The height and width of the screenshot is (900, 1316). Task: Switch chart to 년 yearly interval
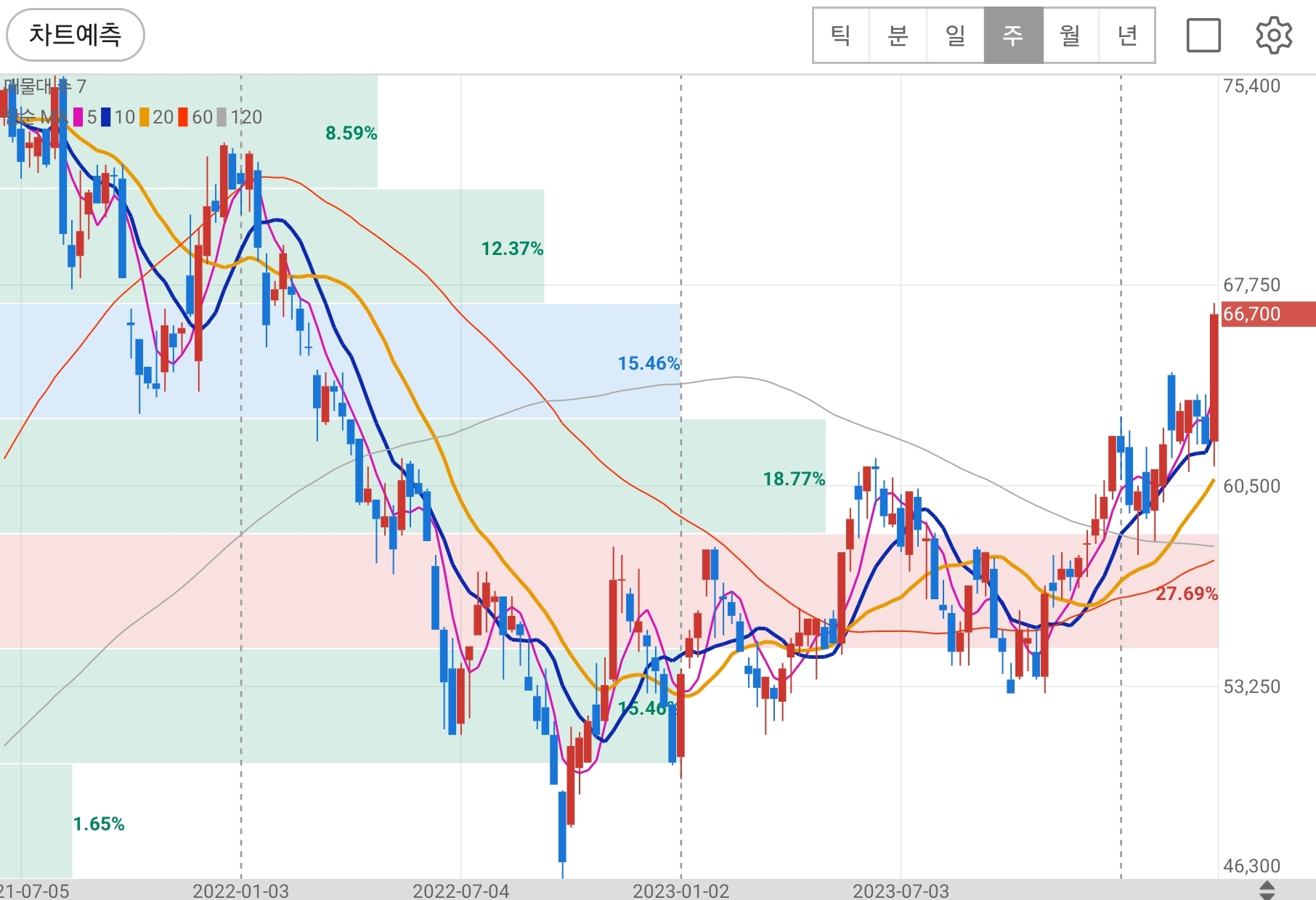(x=1127, y=36)
